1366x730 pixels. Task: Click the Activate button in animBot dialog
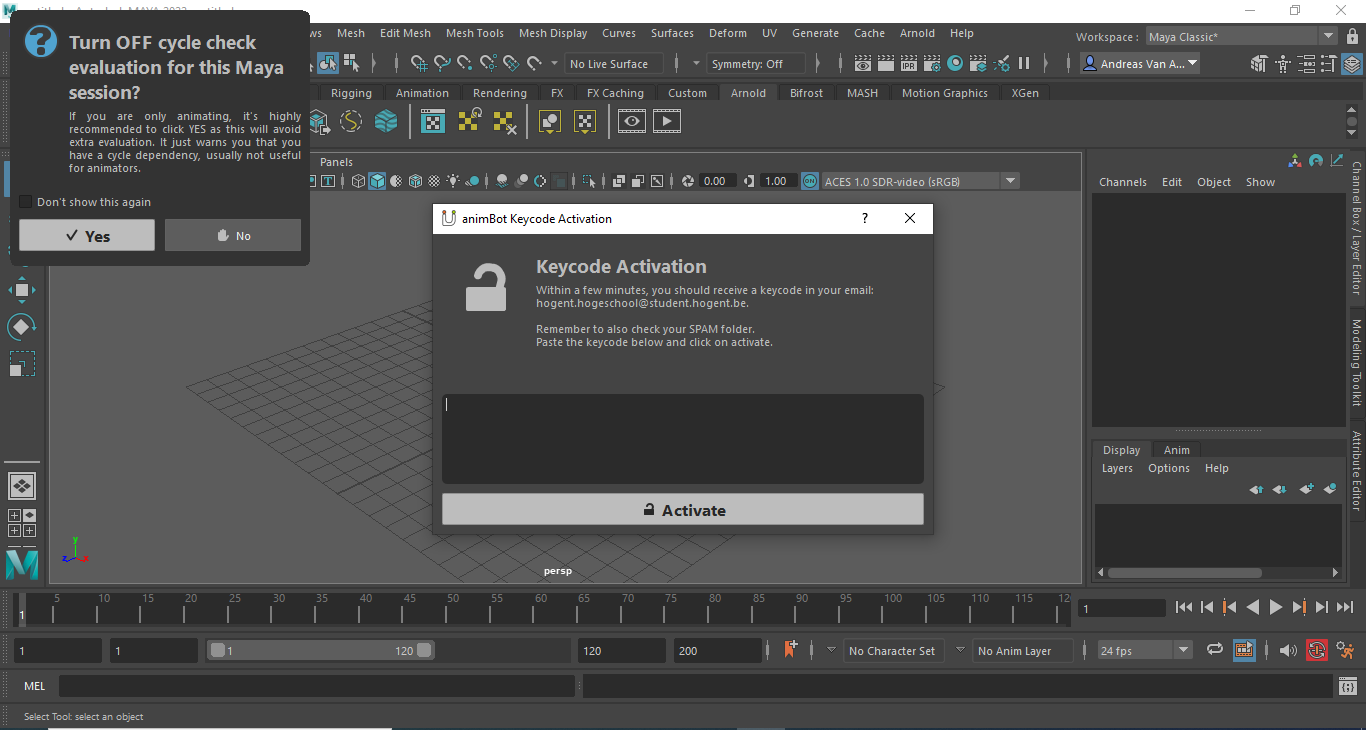point(683,509)
